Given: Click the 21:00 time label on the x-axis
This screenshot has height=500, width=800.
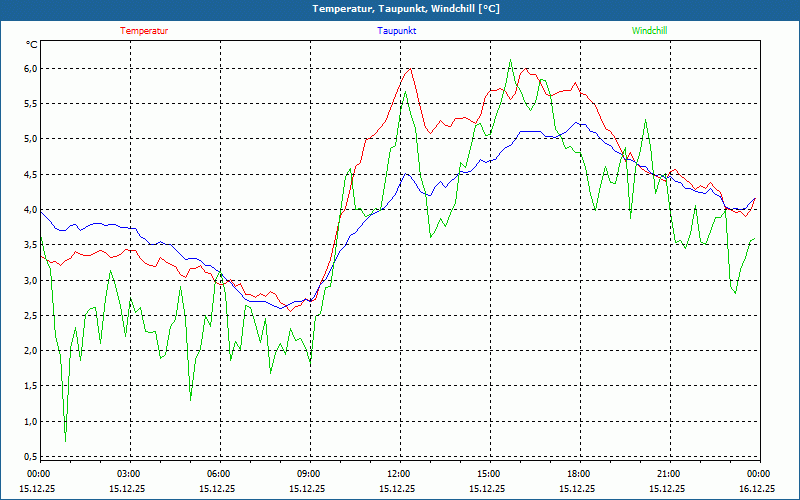Looking at the screenshot, I should point(670,474).
